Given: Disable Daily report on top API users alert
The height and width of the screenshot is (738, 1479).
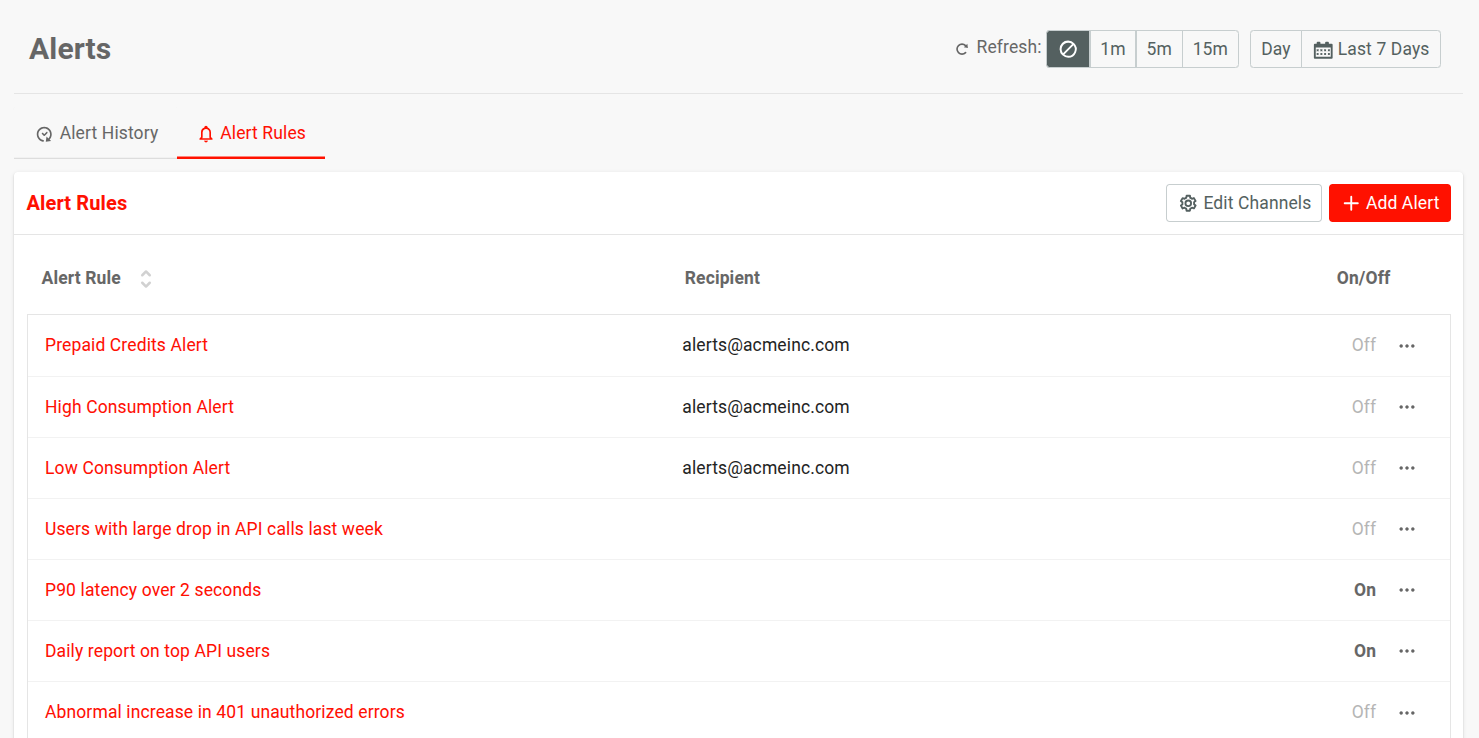Looking at the screenshot, I should pos(1364,650).
